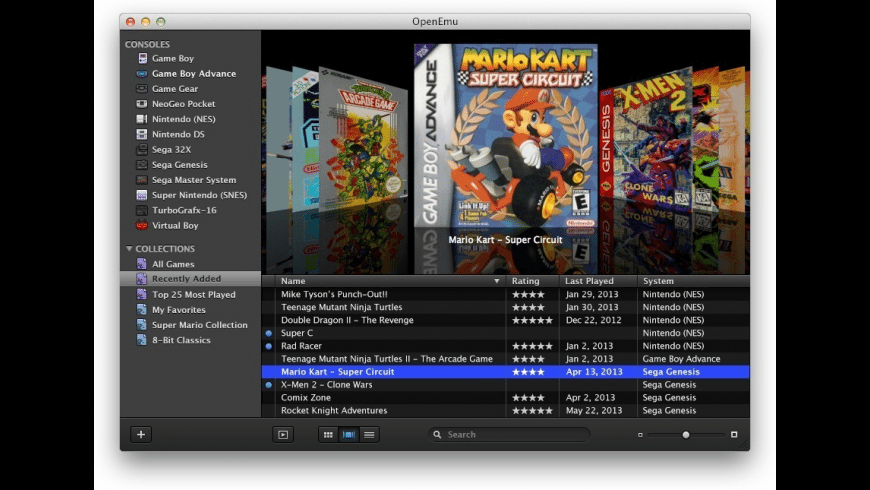Open Top 25 Most Played collection
870x490 pixels.
click(193, 295)
